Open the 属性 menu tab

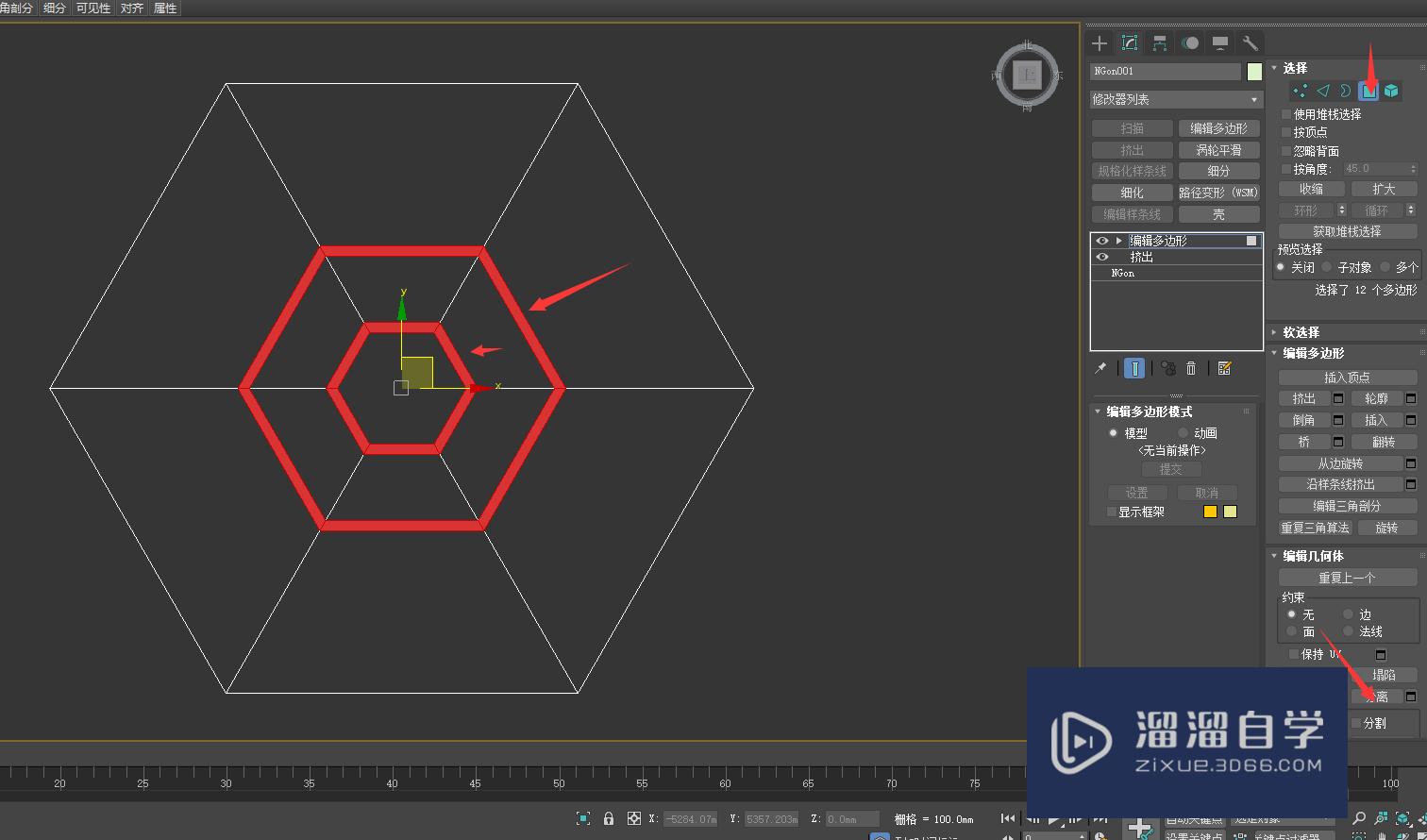click(165, 8)
